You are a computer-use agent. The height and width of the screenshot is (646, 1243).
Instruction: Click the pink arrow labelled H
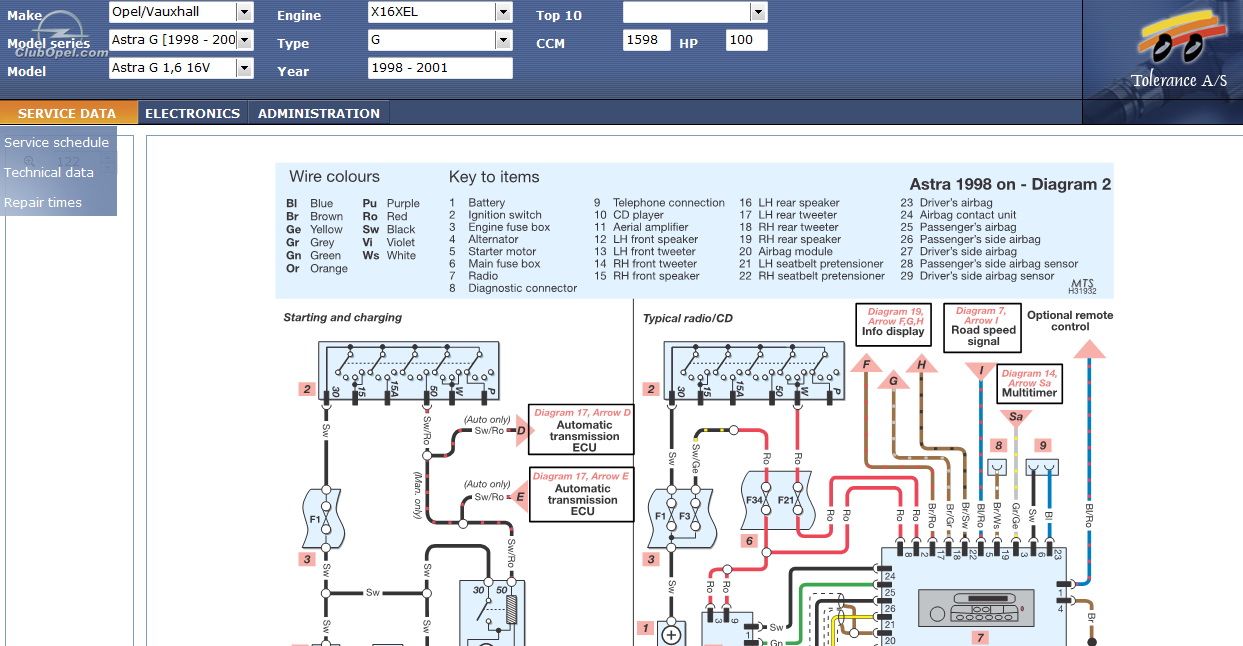click(x=922, y=365)
